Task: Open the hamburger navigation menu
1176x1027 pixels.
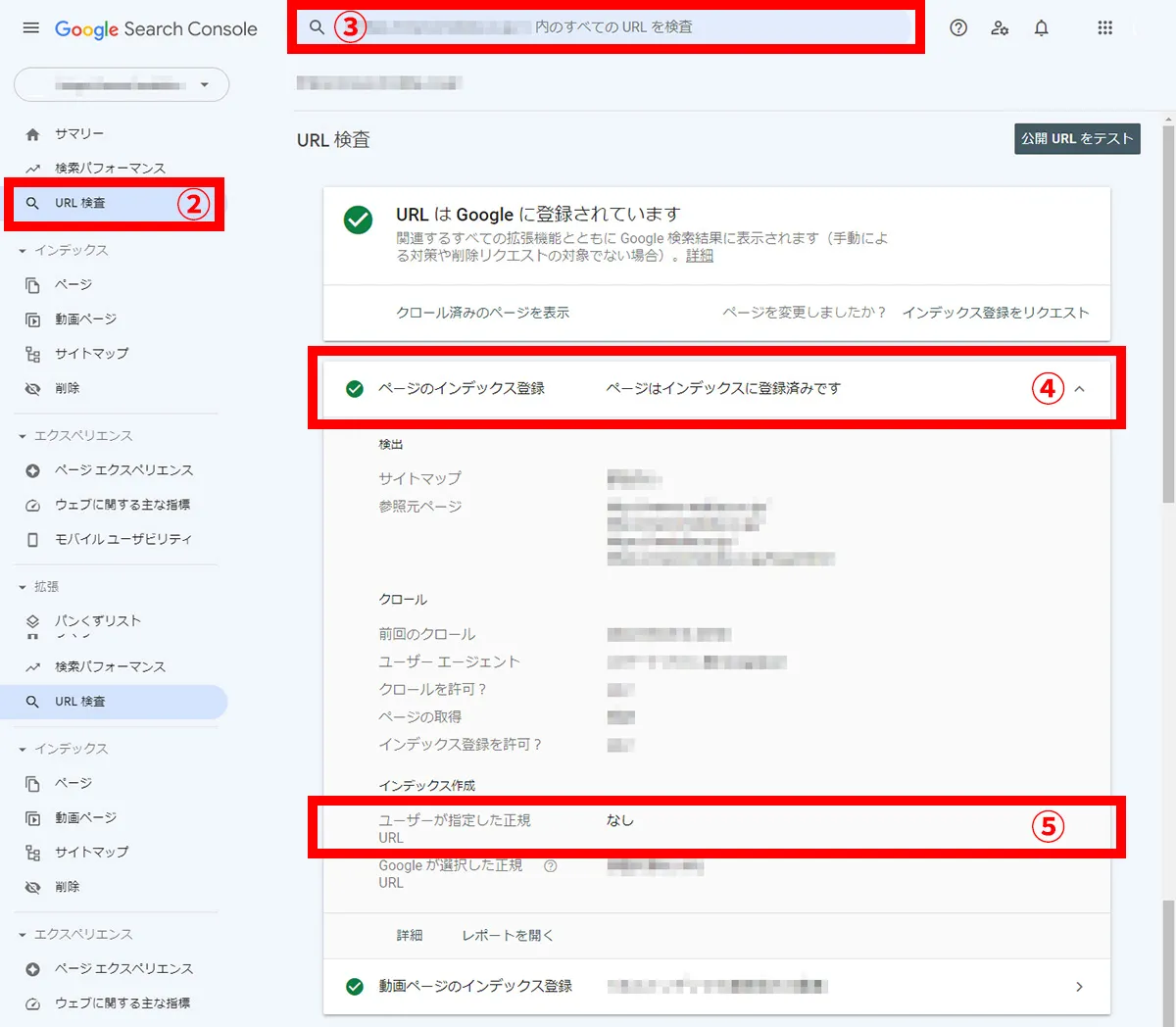Action: point(30,27)
